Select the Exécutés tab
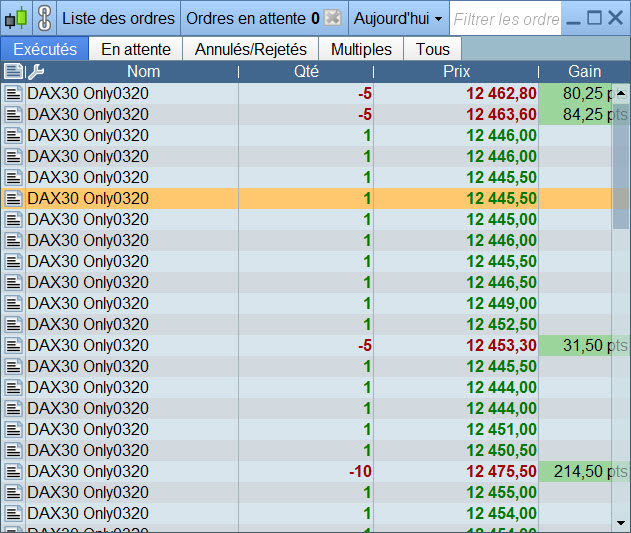 [45, 49]
